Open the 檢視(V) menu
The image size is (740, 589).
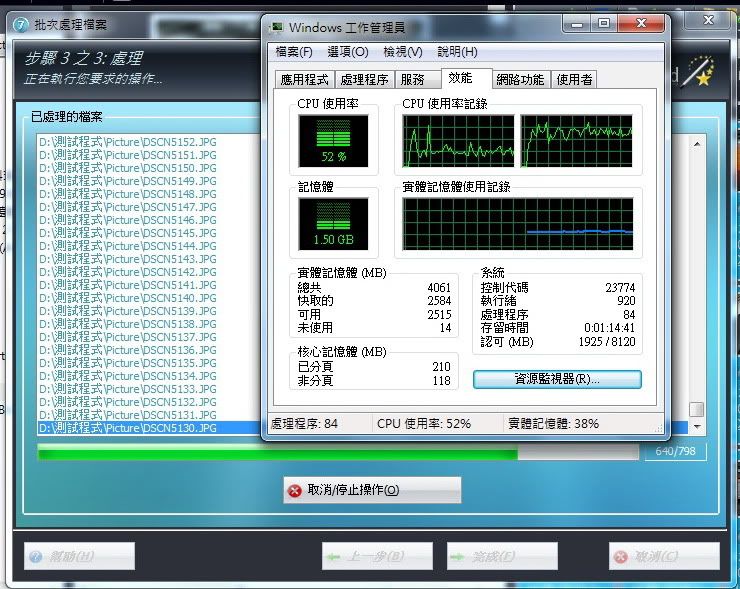403,52
